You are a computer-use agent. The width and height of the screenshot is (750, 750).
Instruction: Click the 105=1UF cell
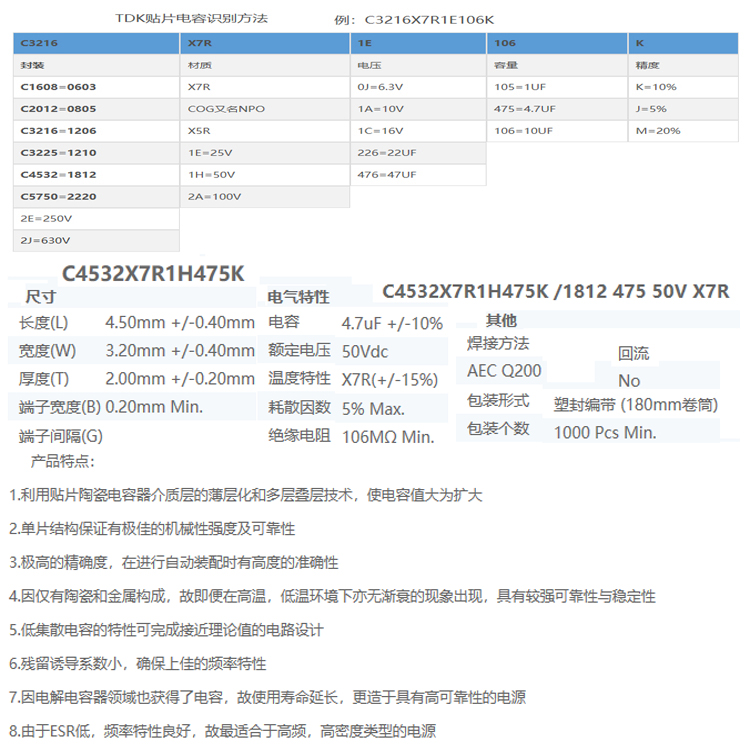(x=557, y=87)
